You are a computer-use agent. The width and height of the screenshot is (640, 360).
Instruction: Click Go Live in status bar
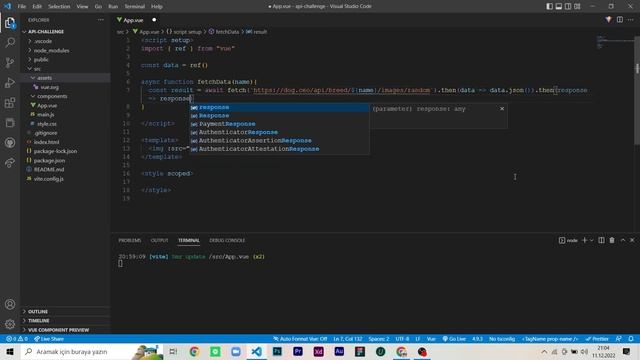[x=454, y=339]
